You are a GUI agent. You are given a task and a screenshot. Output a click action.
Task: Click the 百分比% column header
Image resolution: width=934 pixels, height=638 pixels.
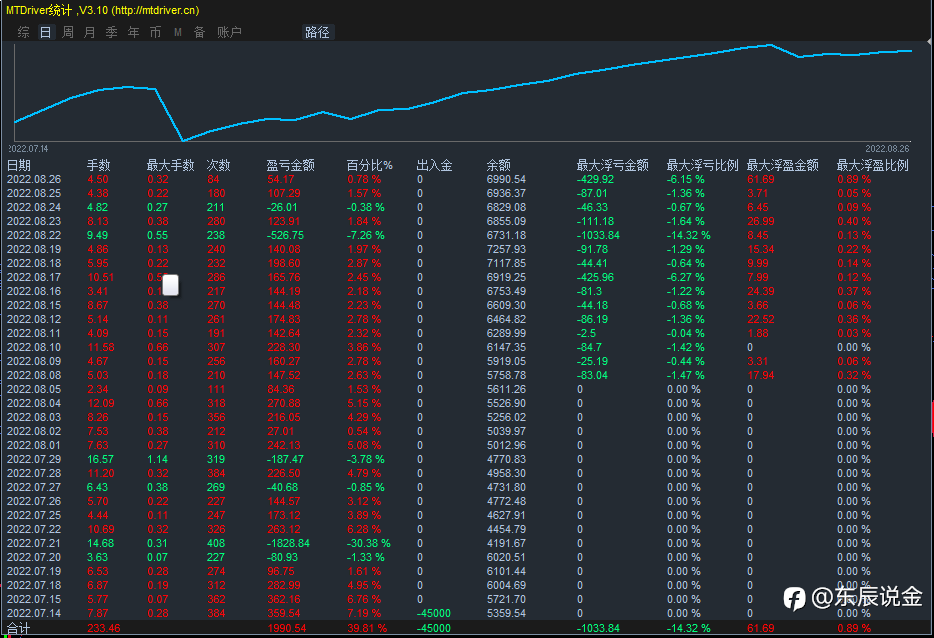tap(369, 165)
